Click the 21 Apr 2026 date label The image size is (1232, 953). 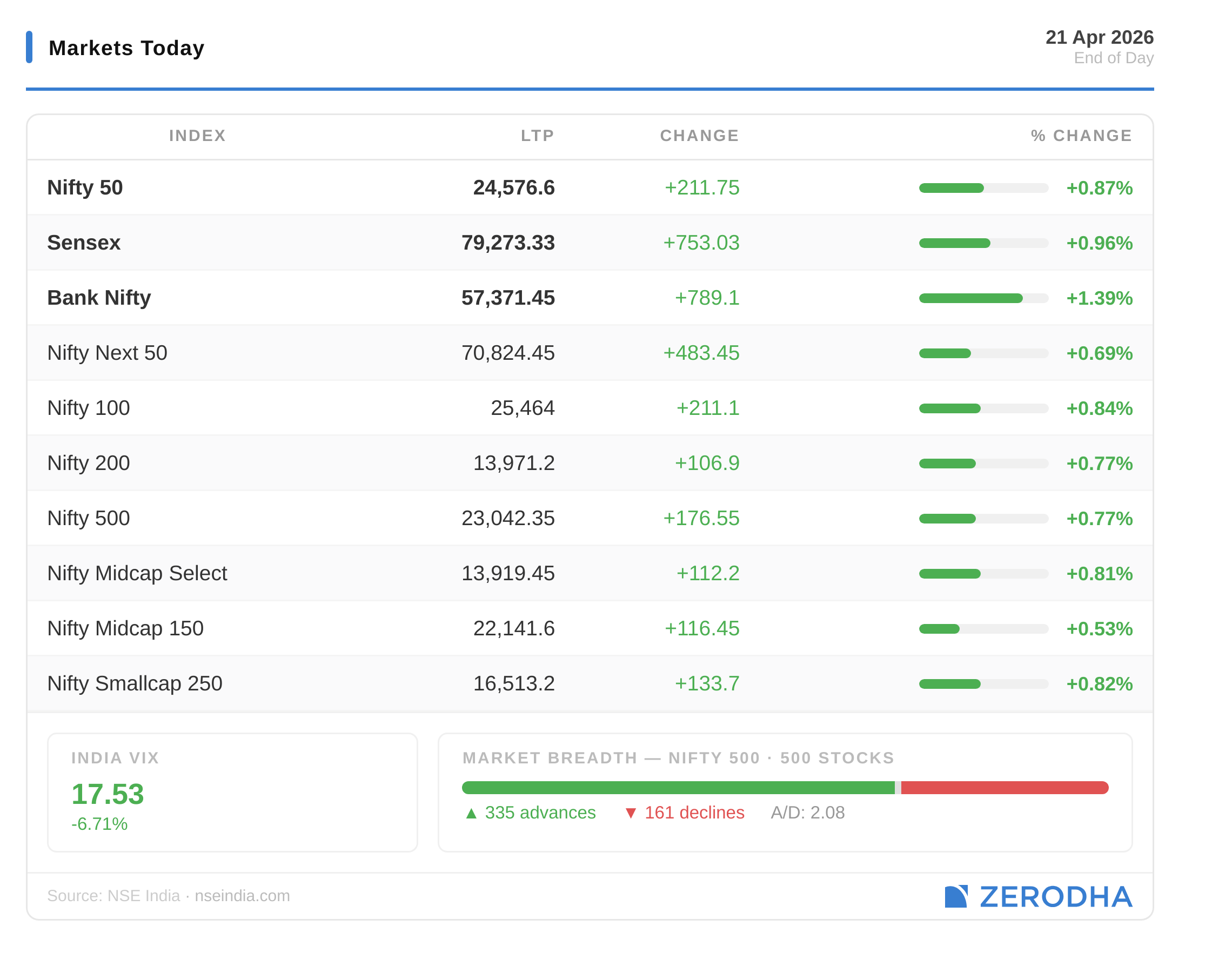1099,37
